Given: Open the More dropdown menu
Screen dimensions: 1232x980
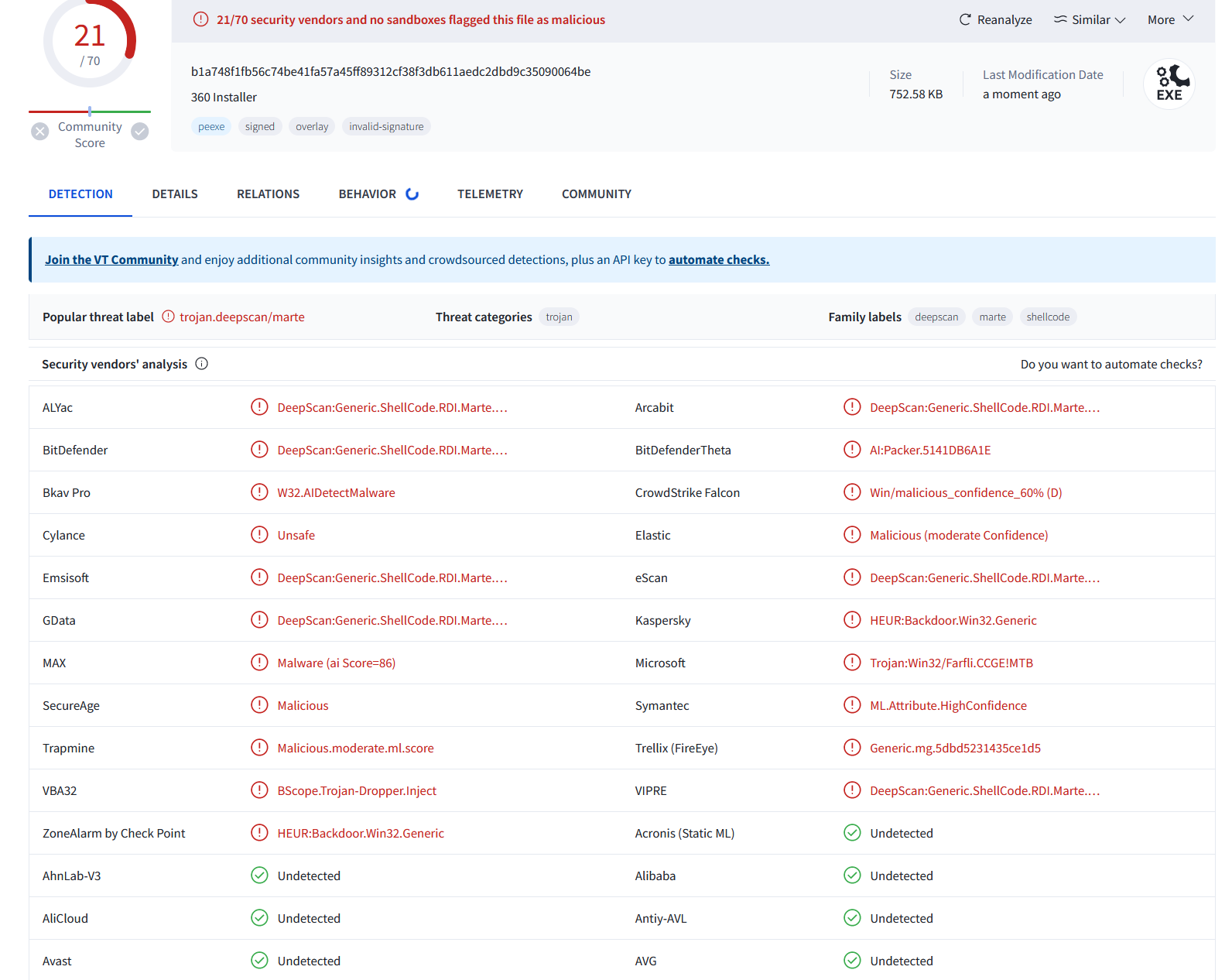Looking at the screenshot, I should [1170, 20].
